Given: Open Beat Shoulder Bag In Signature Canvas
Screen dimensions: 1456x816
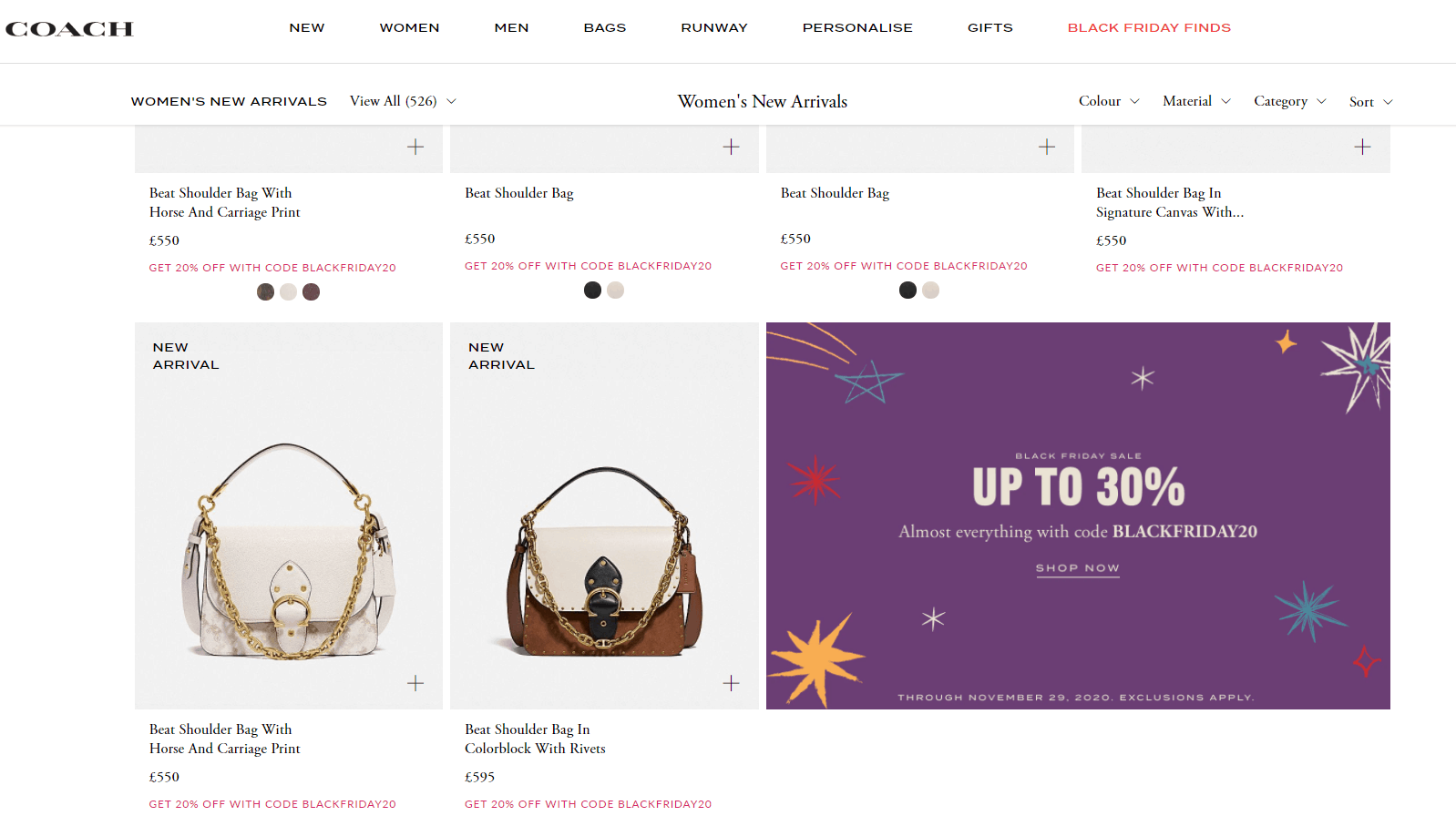Looking at the screenshot, I should (1169, 202).
